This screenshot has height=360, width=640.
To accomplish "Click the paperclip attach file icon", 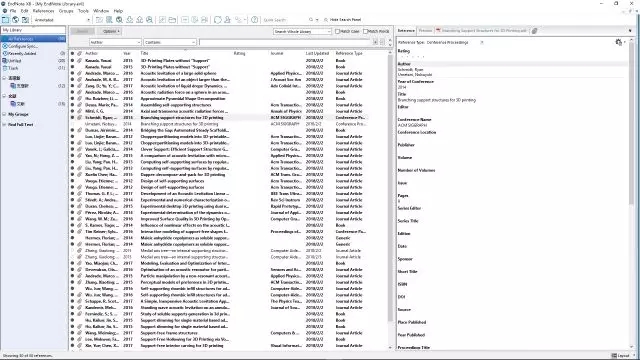I will pyautogui.click(x=534, y=31).
